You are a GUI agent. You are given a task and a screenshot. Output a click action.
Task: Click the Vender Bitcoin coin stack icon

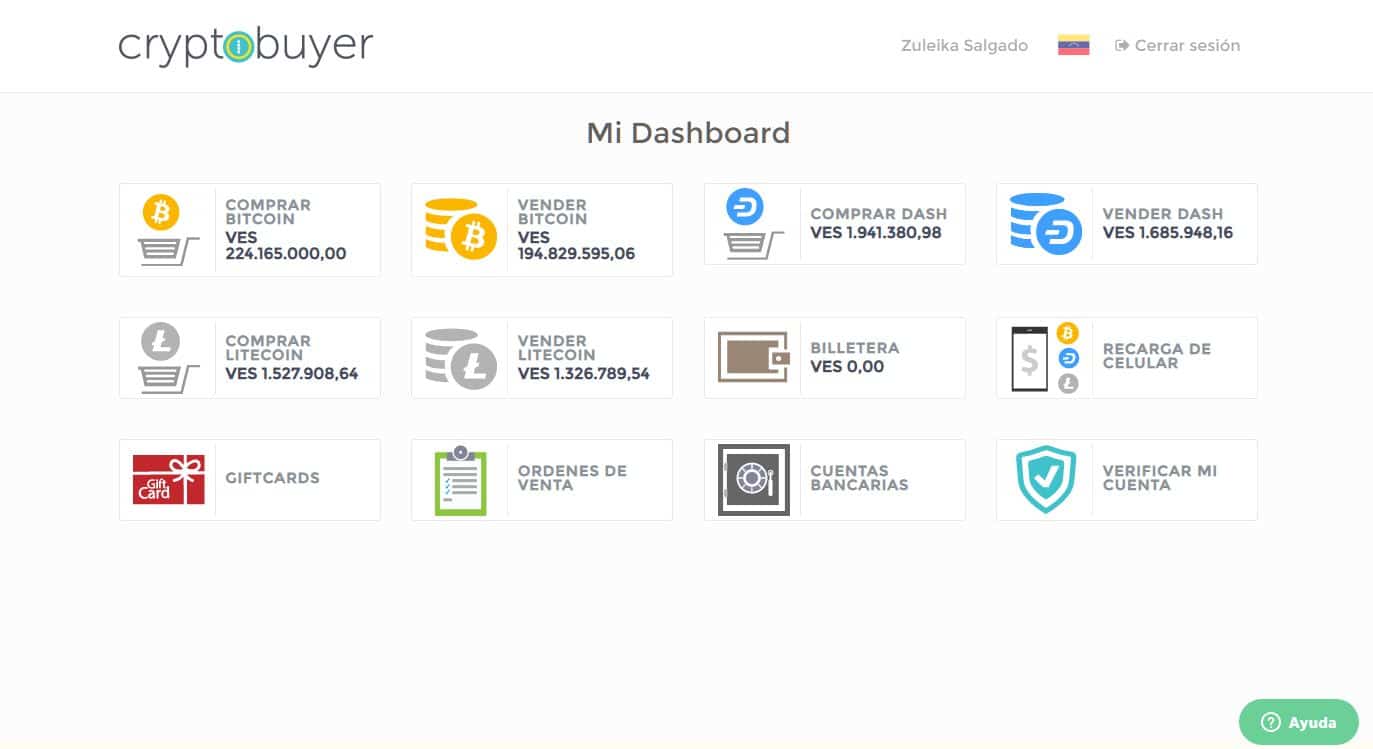[460, 230]
